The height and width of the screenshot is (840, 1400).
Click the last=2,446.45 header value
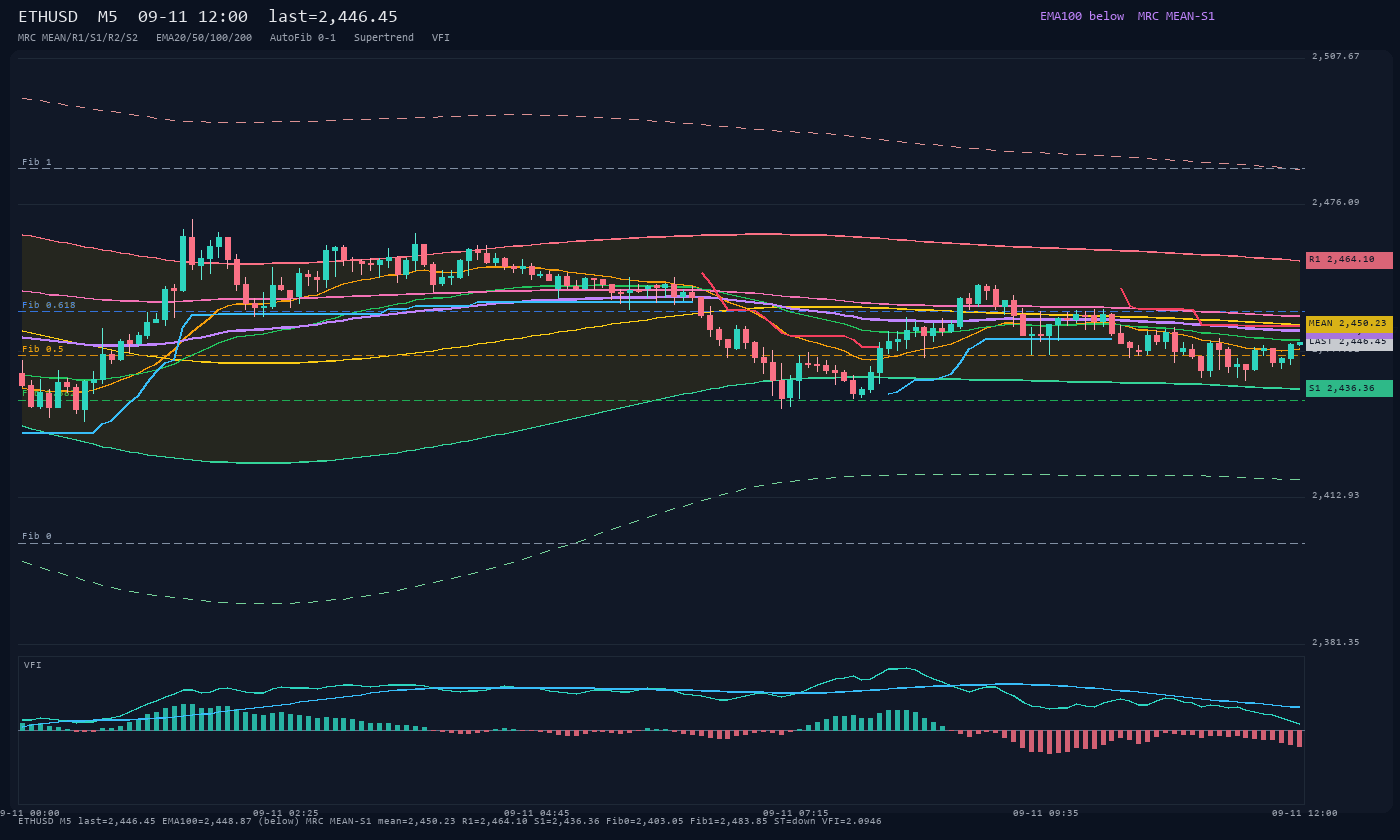click(x=333, y=17)
